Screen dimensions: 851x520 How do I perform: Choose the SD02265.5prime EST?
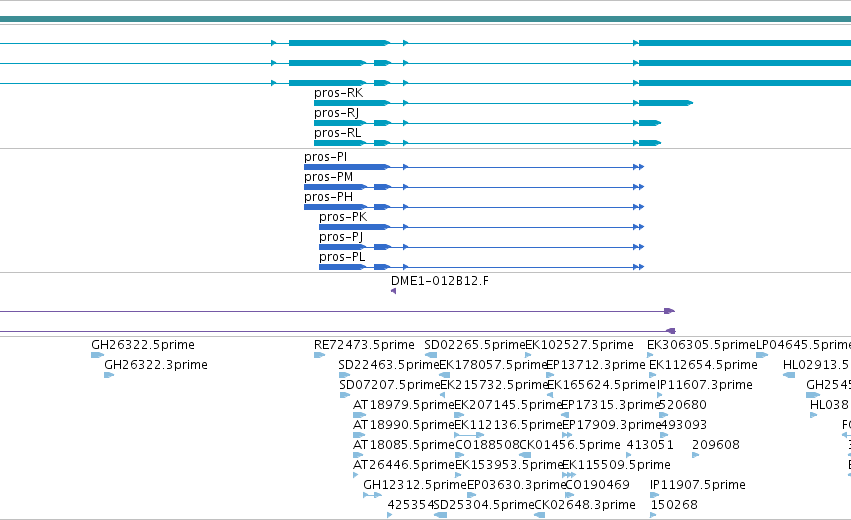(x=475, y=345)
